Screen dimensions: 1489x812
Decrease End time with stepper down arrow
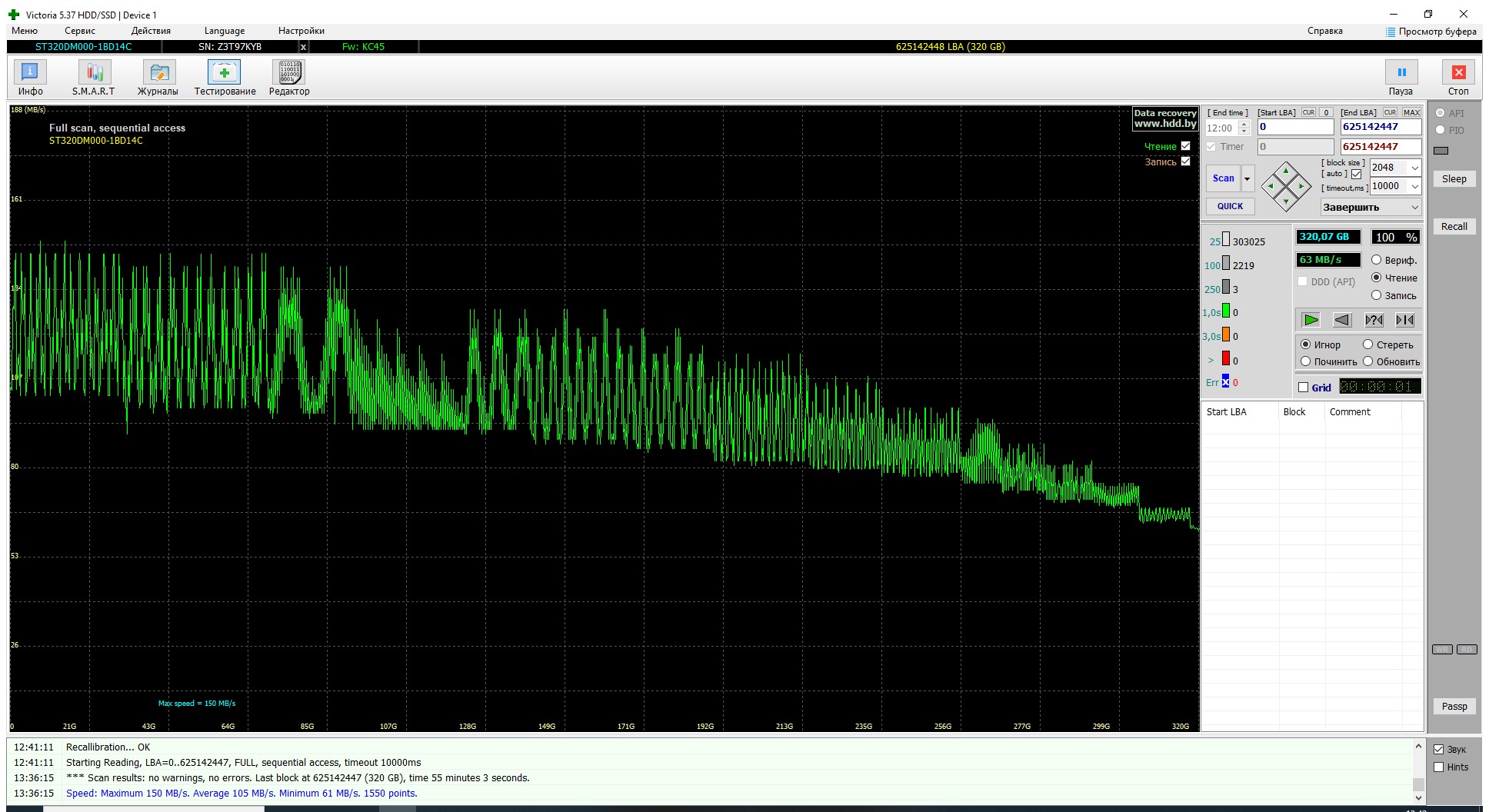1244,132
